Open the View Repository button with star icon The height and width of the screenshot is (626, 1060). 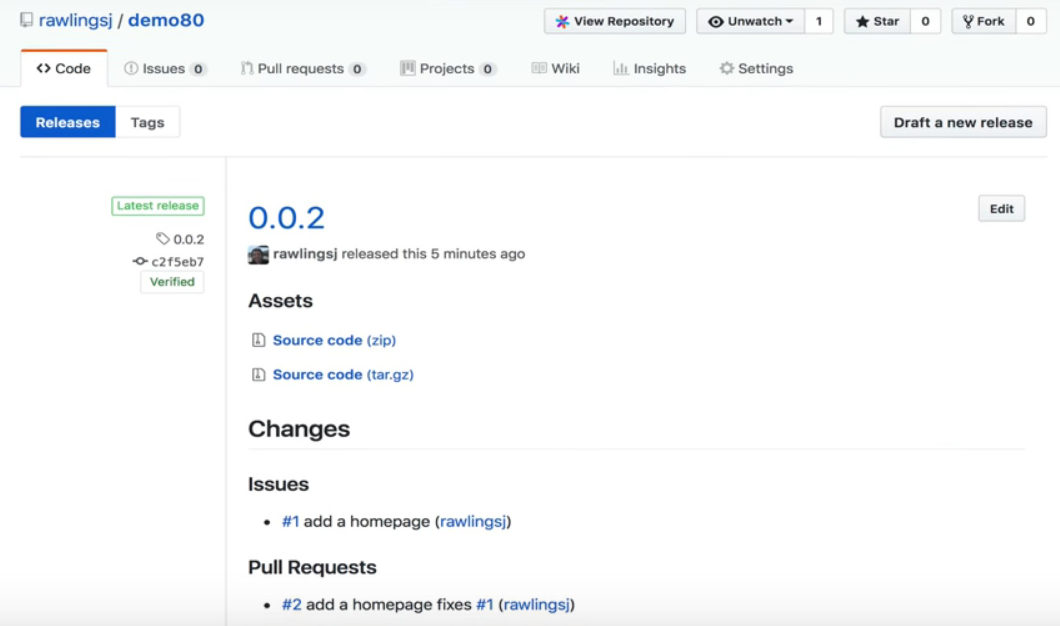pyautogui.click(x=615, y=21)
